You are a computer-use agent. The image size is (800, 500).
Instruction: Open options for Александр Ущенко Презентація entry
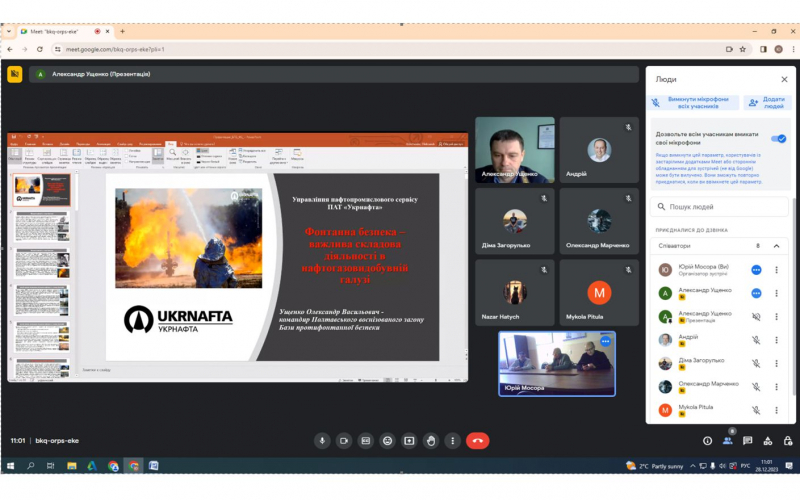pos(777,317)
